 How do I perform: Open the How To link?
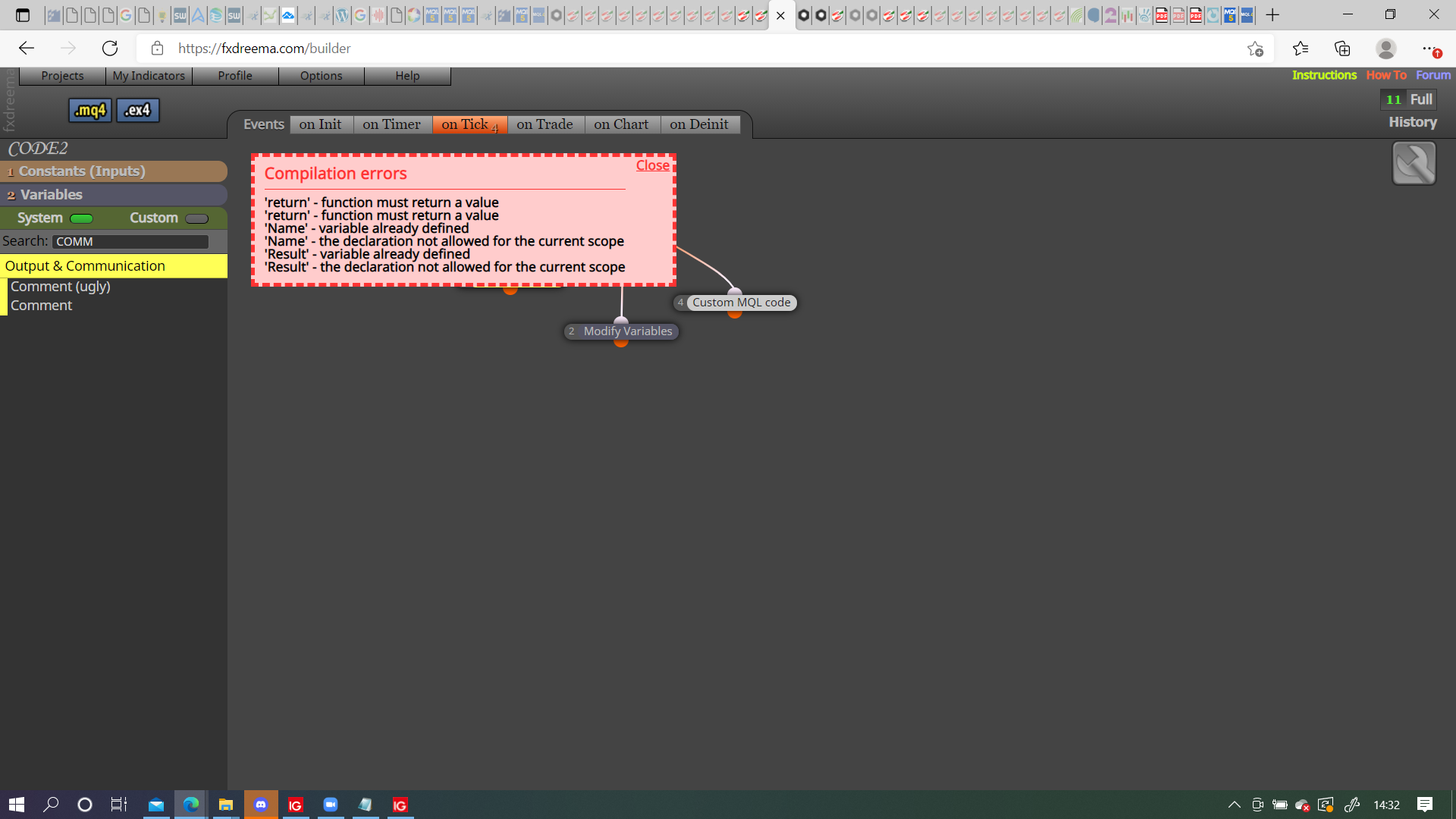(1386, 75)
